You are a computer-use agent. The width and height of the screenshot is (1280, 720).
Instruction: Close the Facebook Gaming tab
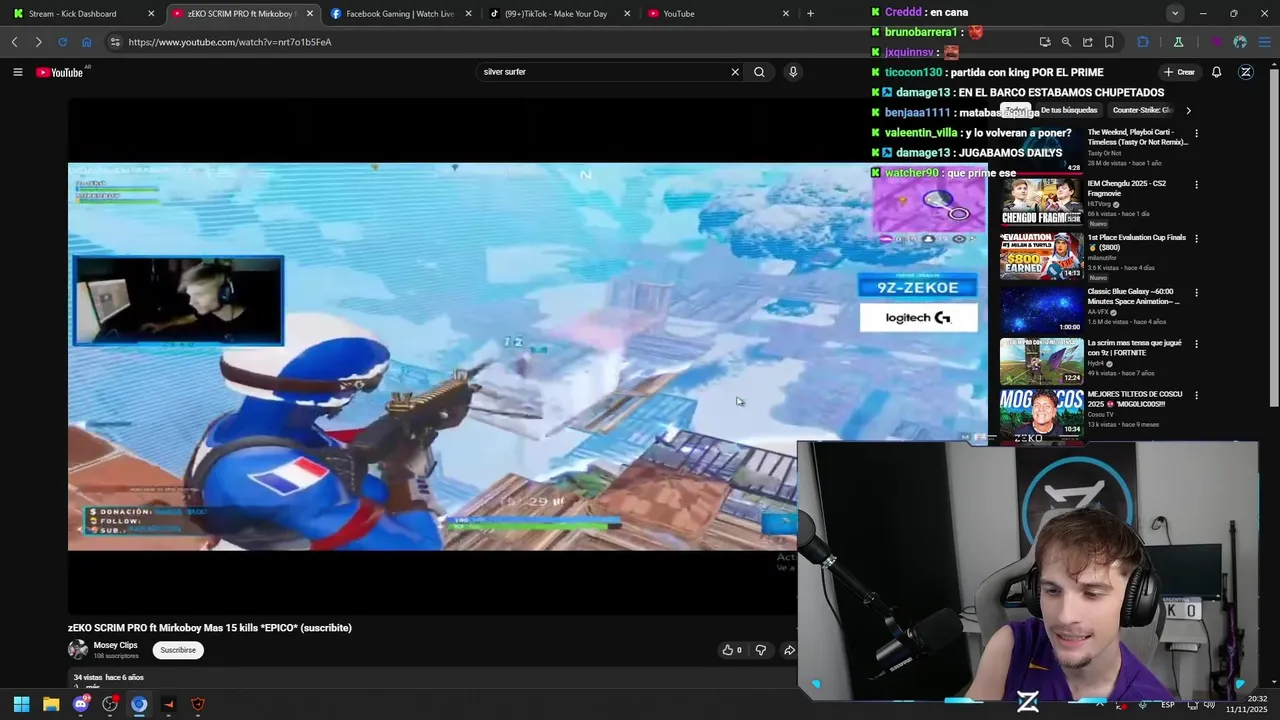click(x=469, y=14)
